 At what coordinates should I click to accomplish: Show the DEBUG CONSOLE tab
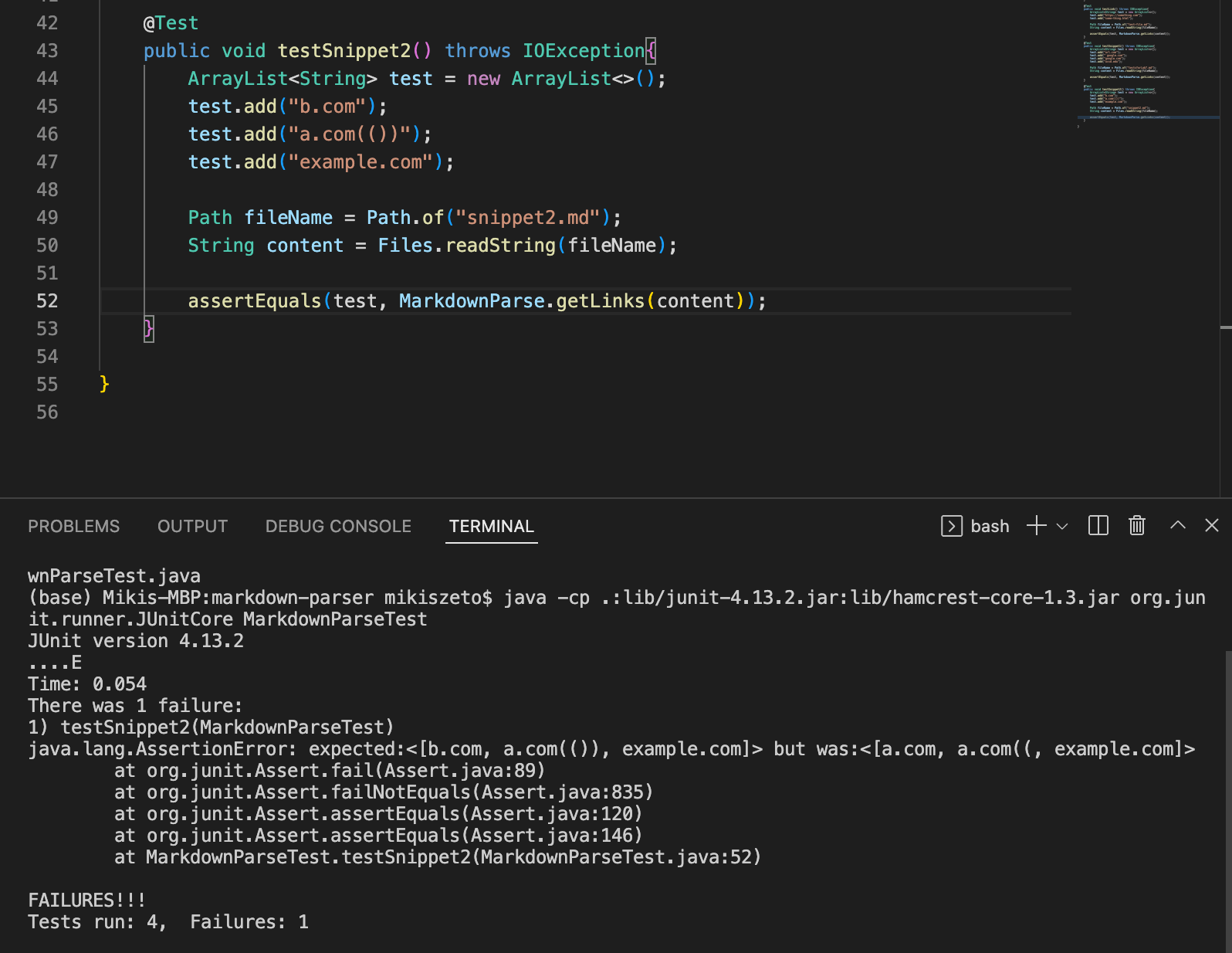coord(339,526)
